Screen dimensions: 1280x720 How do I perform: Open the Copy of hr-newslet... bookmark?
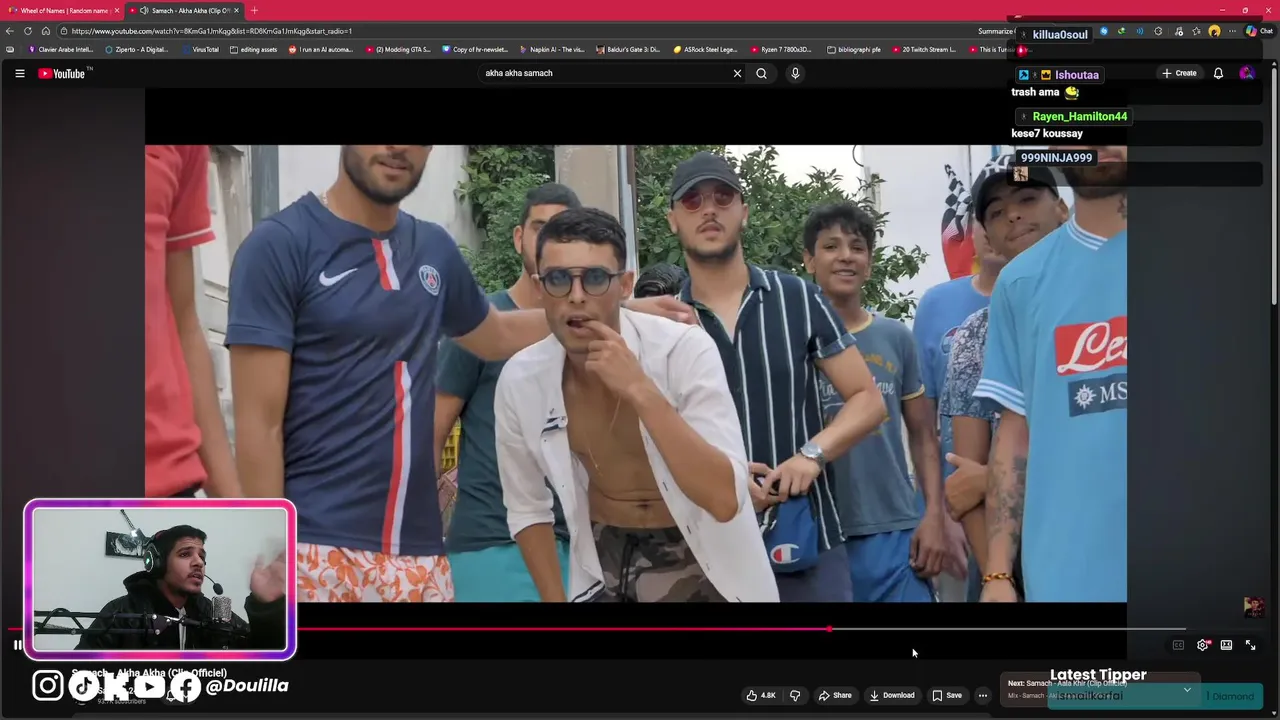pyautogui.click(x=475, y=49)
